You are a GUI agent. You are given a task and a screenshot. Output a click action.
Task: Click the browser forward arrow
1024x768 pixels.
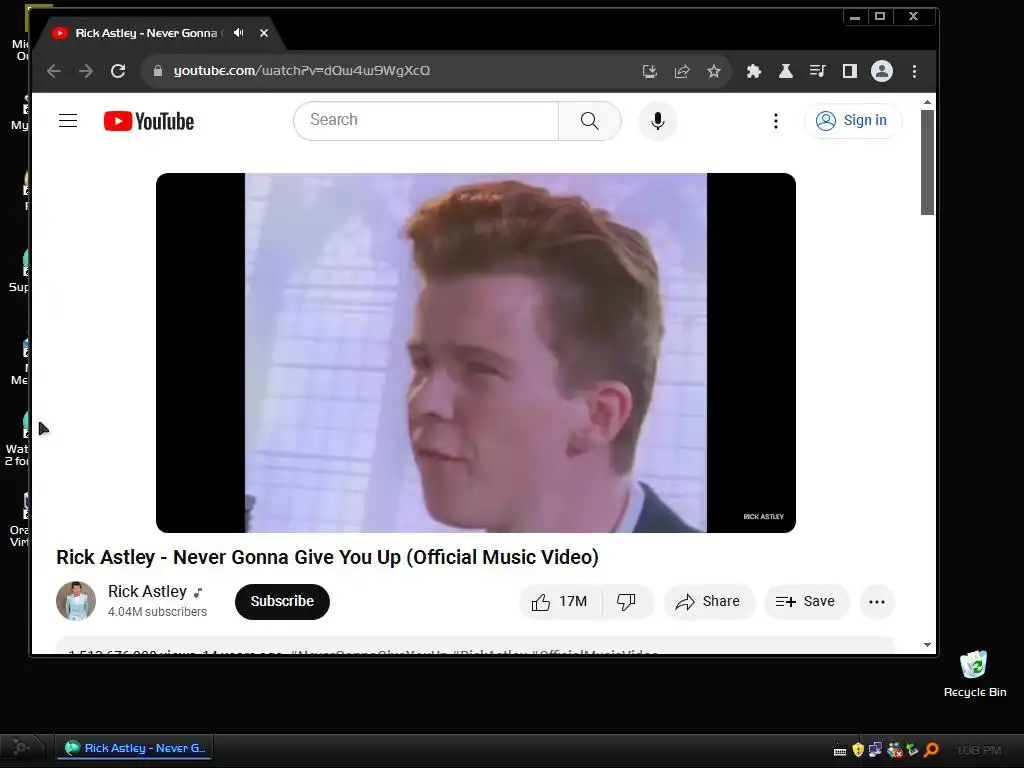point(86,71)
